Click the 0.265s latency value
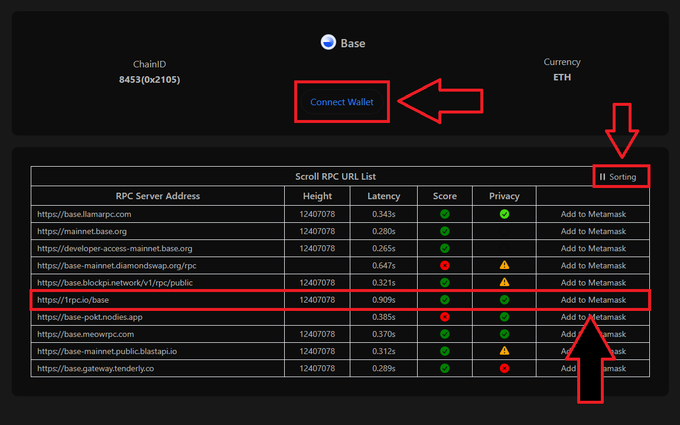The height and width of the screenshot is (425, 680). 383,248
